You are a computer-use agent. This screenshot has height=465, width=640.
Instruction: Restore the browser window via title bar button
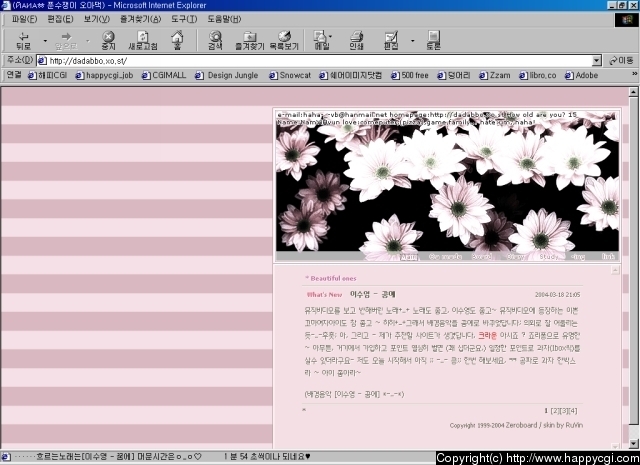pos(622,5)
